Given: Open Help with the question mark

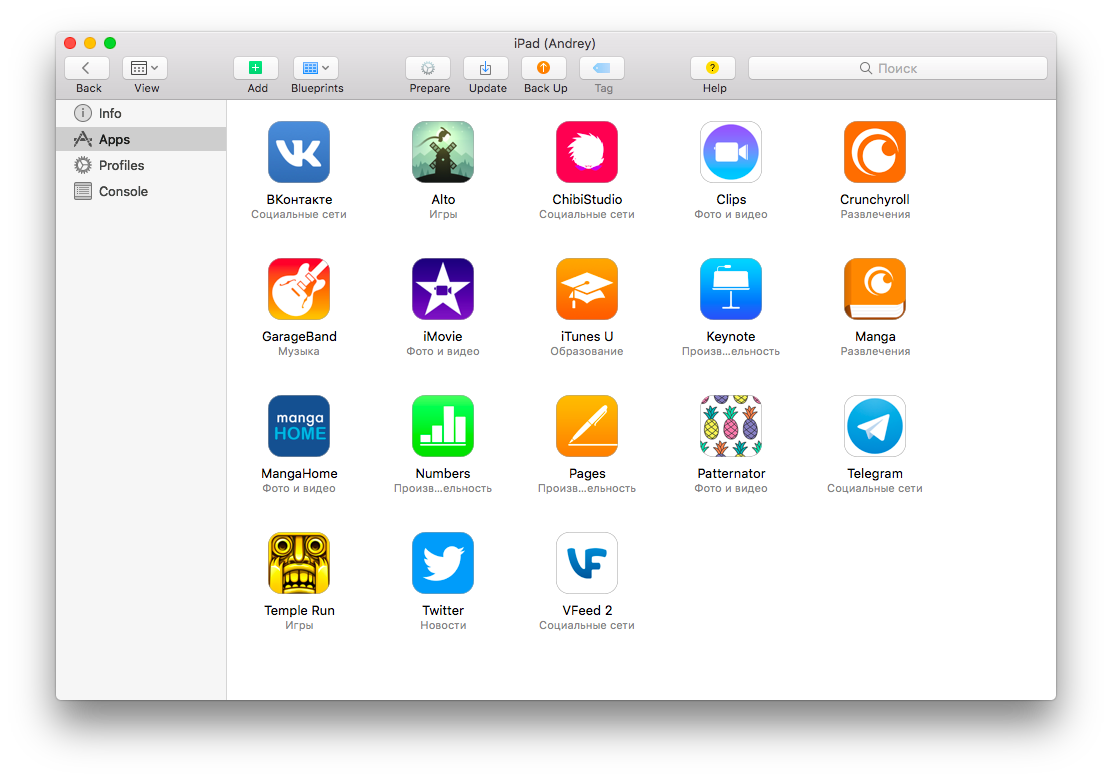Looking at the screenshot, I should pos(713,68).
